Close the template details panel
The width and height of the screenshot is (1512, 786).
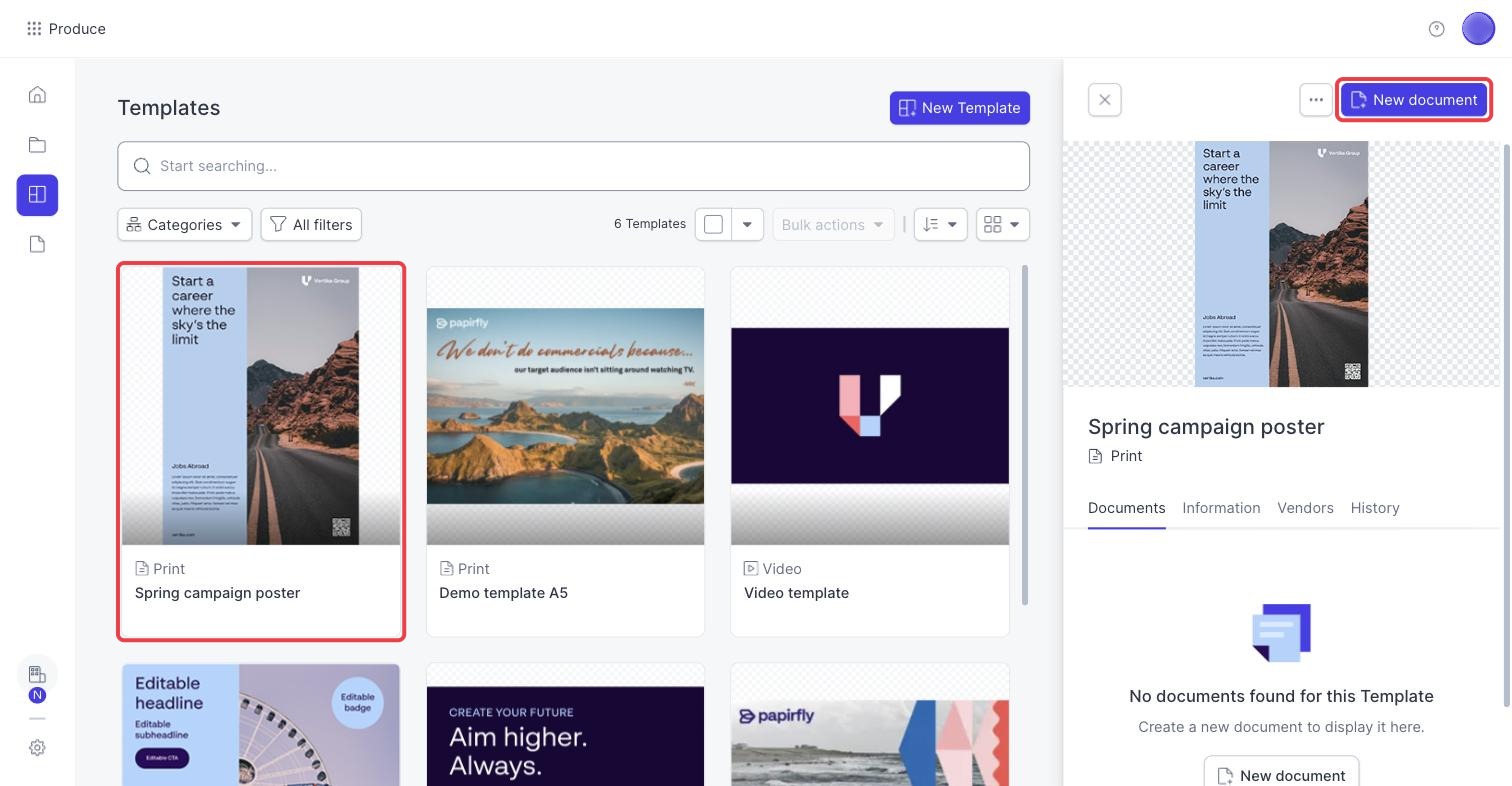1105,100
